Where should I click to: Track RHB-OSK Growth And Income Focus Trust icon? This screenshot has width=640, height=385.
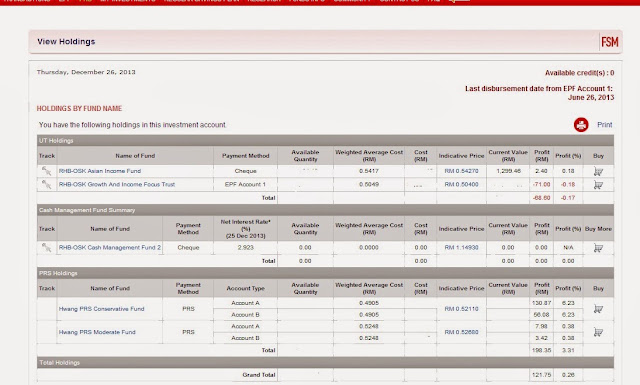(47, 185)
